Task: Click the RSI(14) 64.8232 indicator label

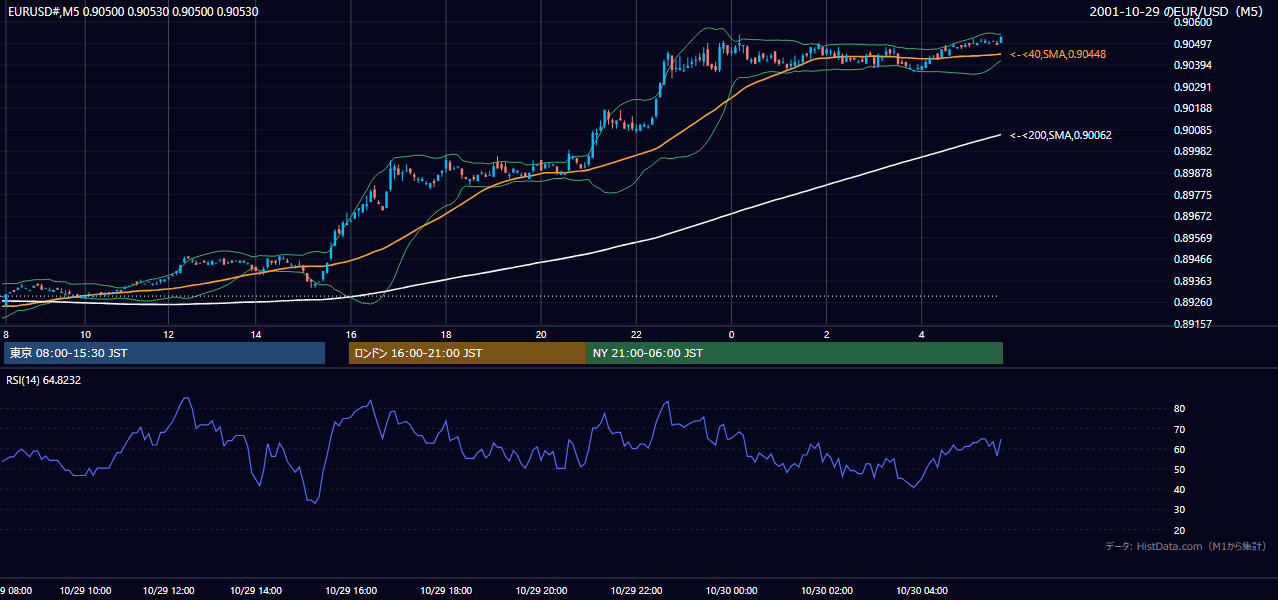Action: click(44, 380)
